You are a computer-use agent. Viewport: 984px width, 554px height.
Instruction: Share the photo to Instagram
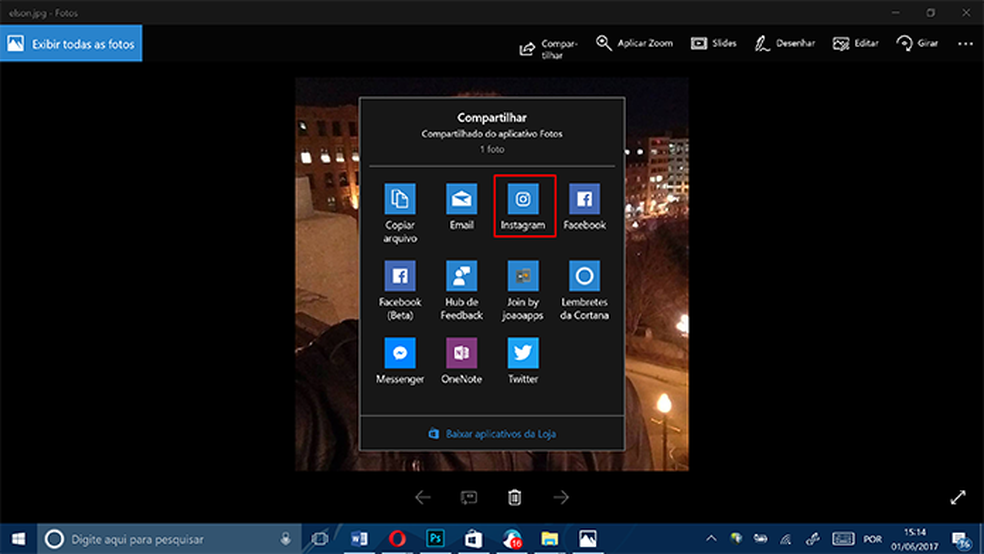[x=523, y=206]
